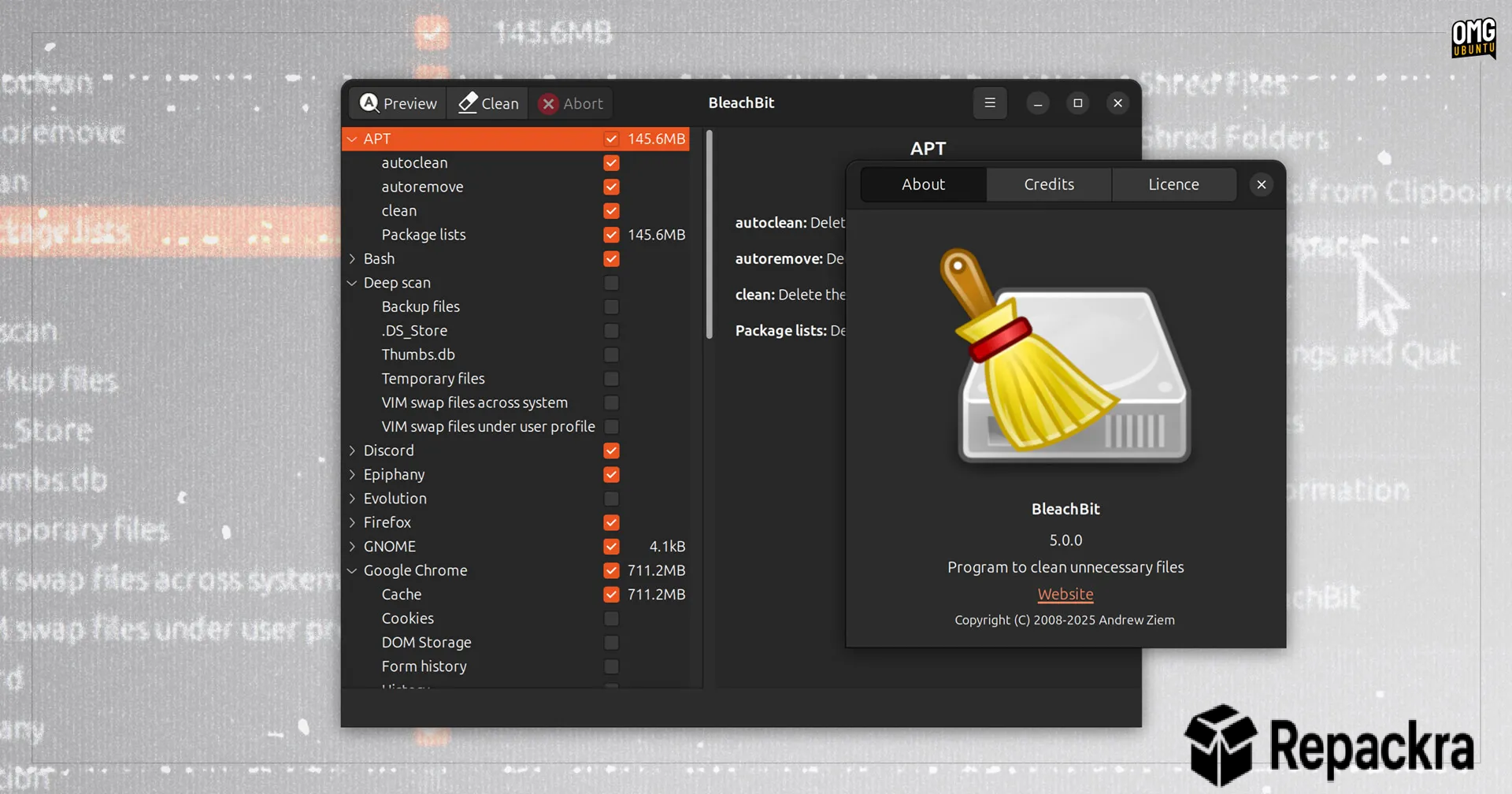This screenshot has height=794, width=1512.
Task: Uncheck the autoremove checkbox
Action: [x=611, y=187]
